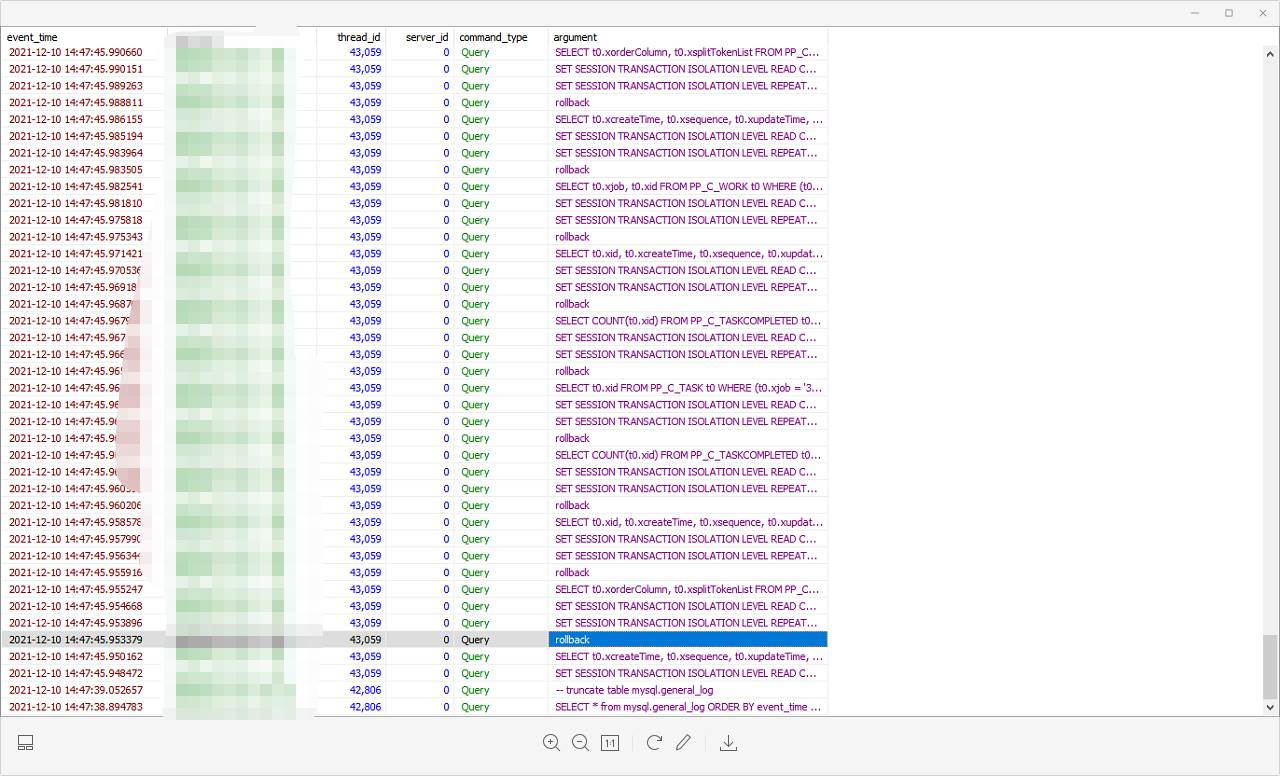Screen dimensions: 1280x776
Task: Toggle the thumbnail strip panel icon
Action: click(26, 743)
